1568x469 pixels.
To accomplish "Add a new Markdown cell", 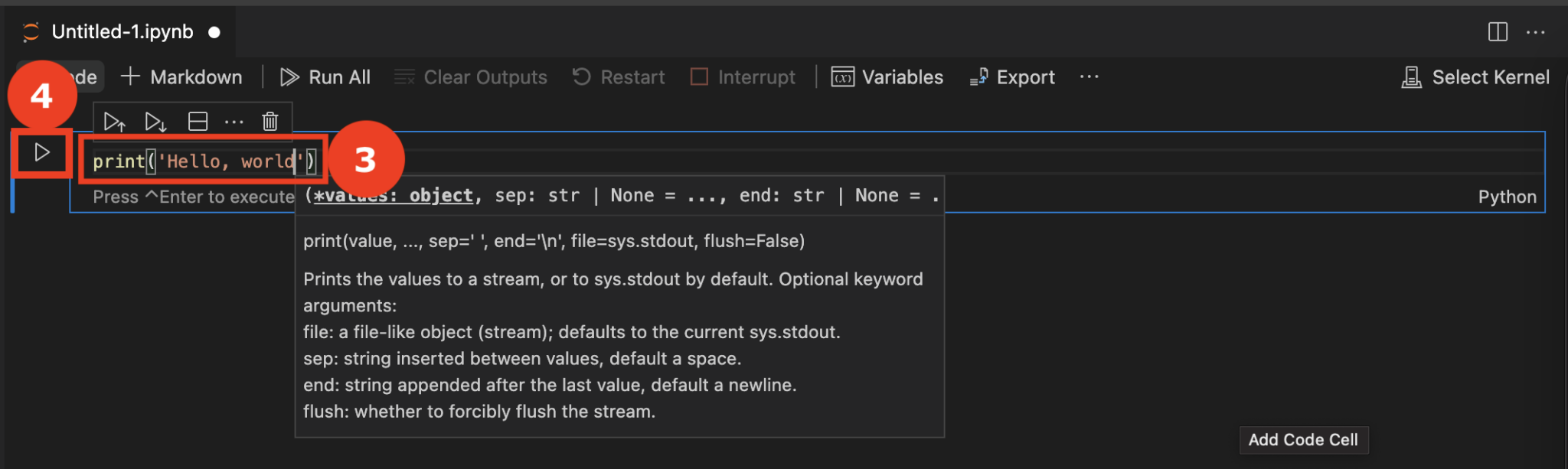I will point(182,77).
